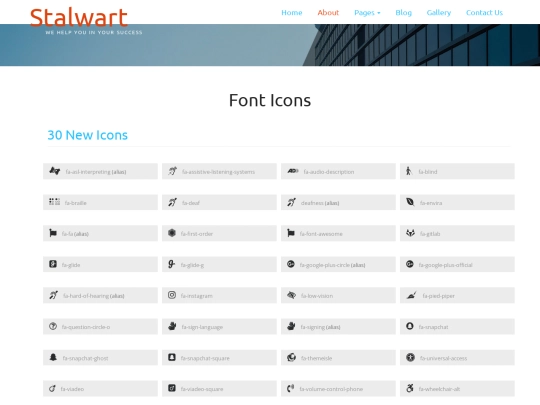The height and width of the screenshot is (405, 540).
Task: Click the fa-themeisle icon
Action: click(291, 357)
